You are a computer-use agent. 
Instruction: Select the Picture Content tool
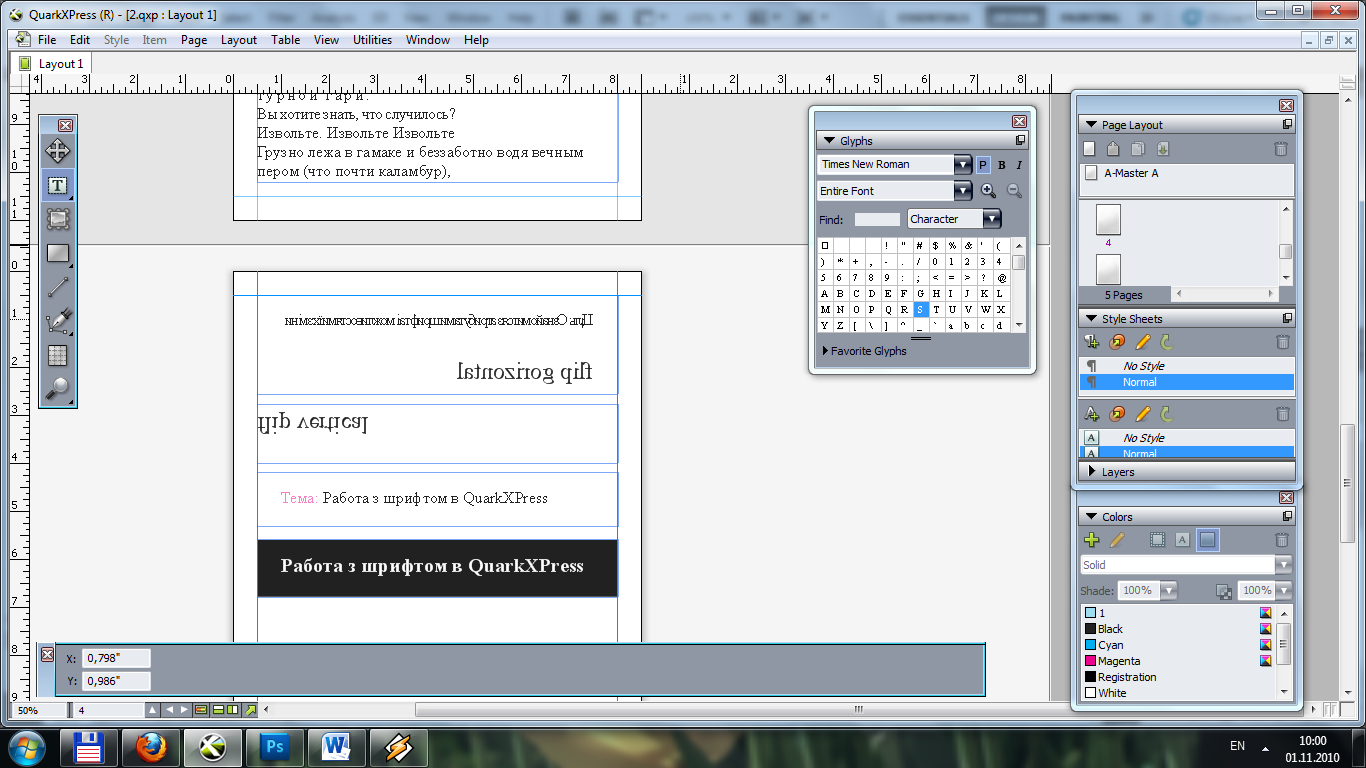coord(57,219)
